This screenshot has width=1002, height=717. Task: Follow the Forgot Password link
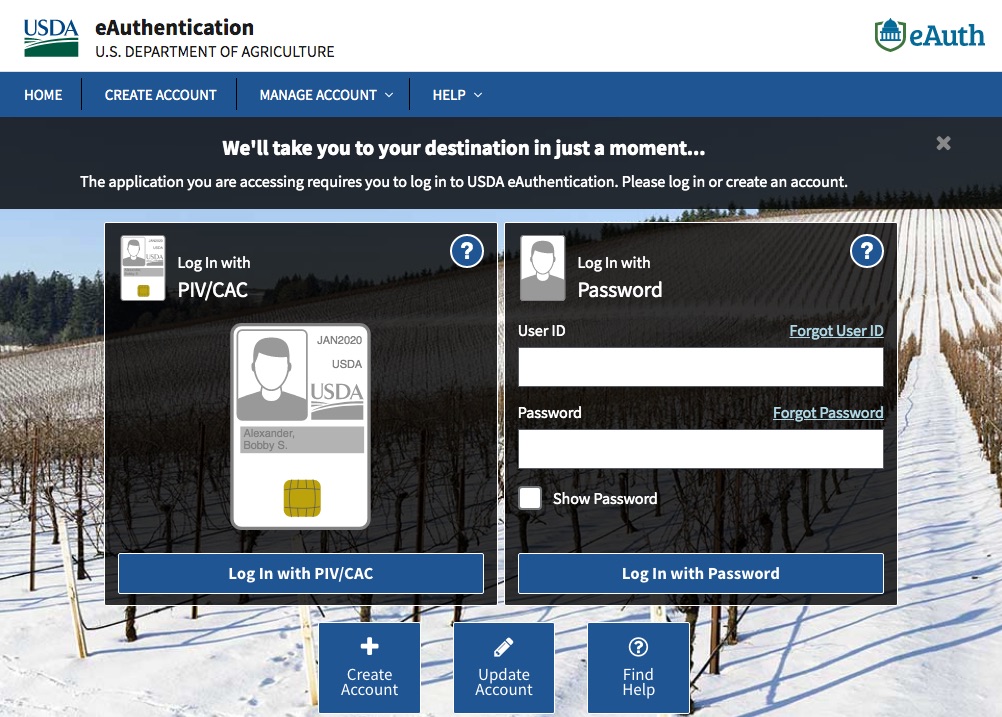click(828, 413)
